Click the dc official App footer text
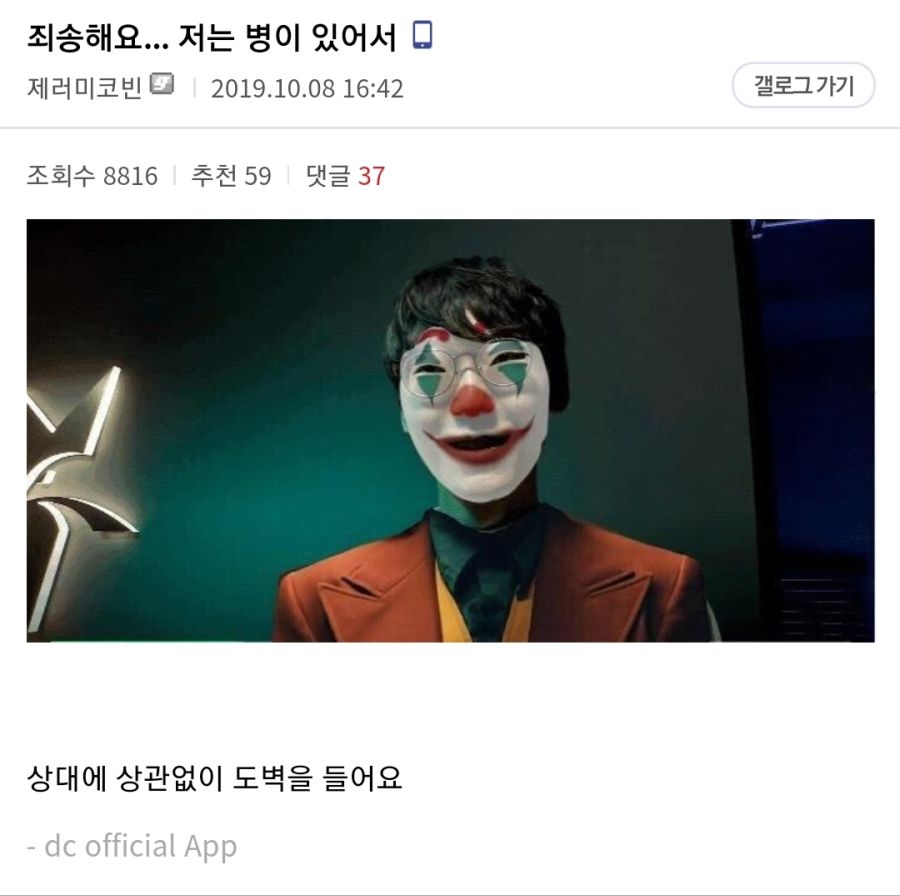The height and width of the screenshot is (896, 900). click(x=132, y=846)
